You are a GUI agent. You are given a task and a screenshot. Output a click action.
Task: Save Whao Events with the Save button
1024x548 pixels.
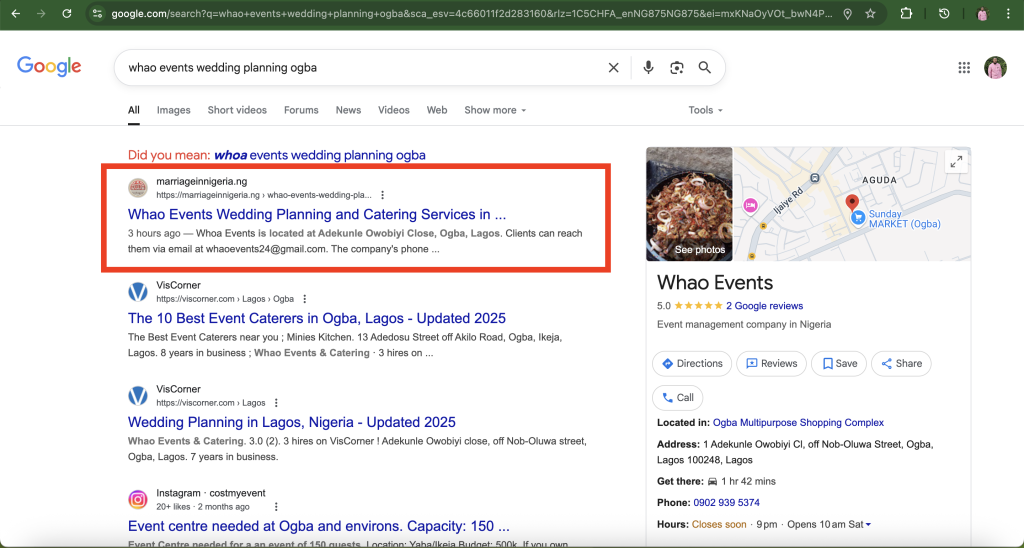[839, 364]
